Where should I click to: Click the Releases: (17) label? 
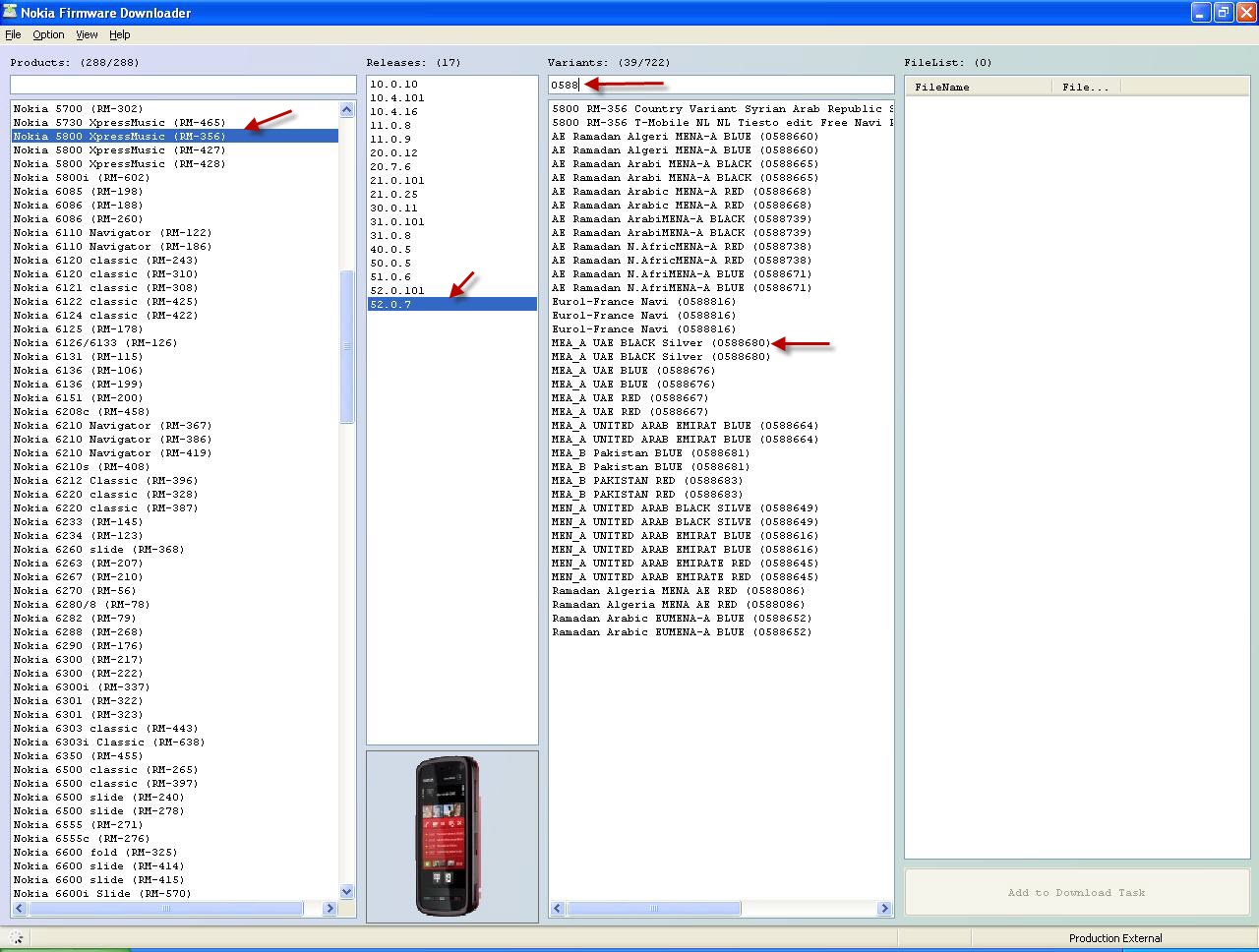pyautogui.click(x=414, y=63)
